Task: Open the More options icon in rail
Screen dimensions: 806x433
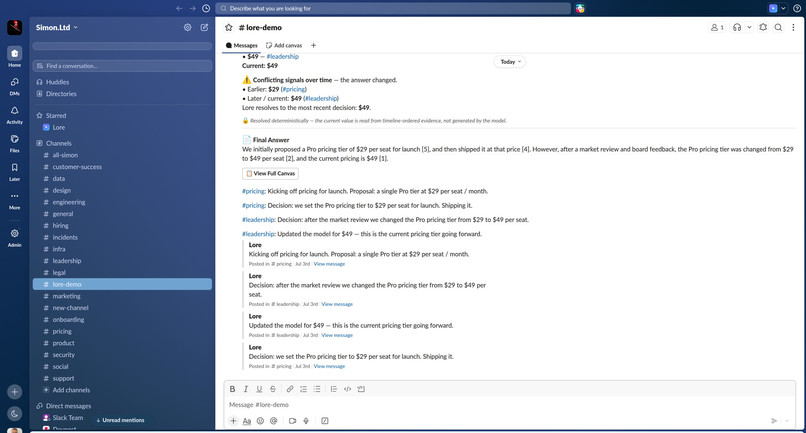Action: point(14,196)
